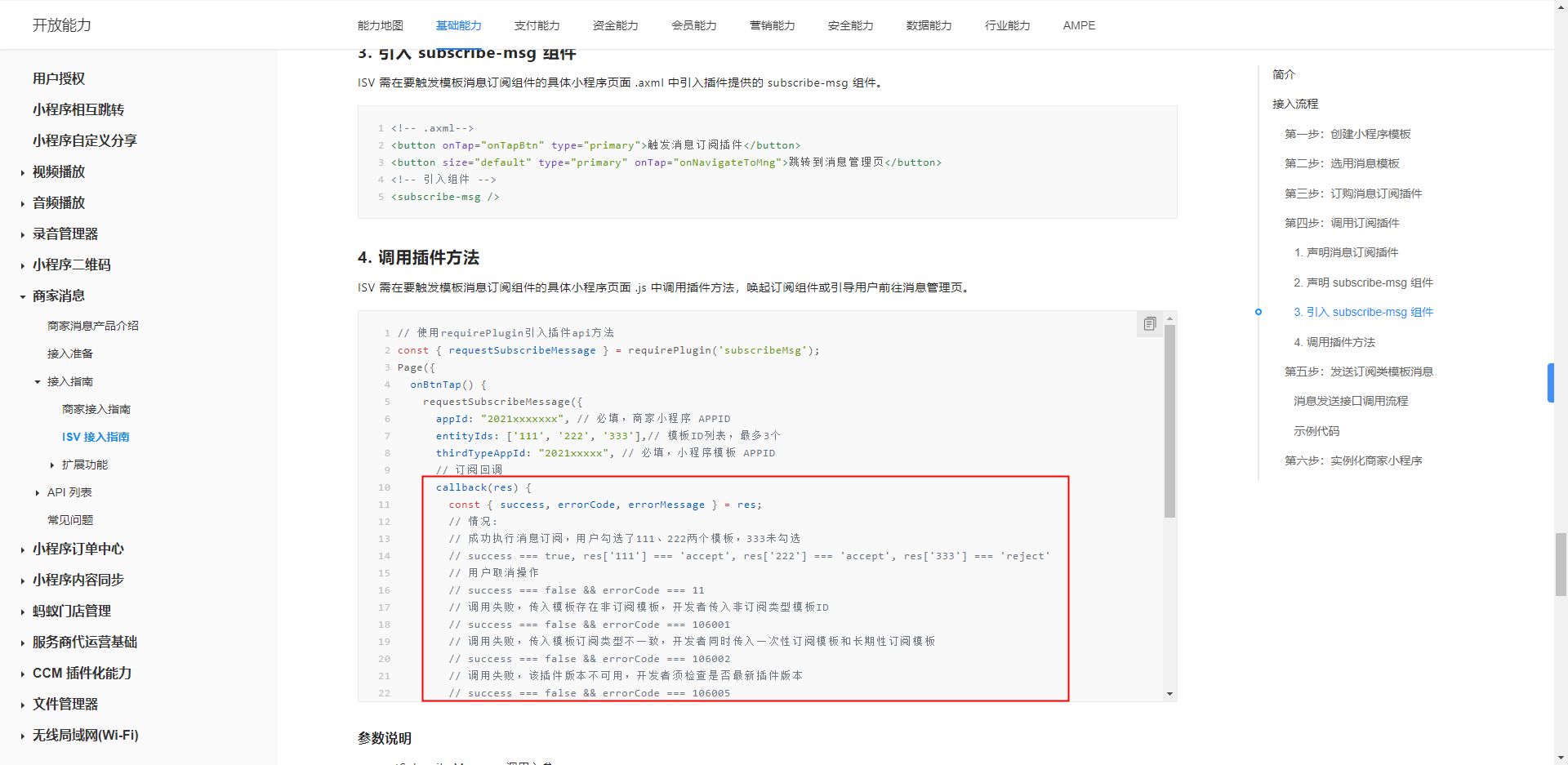Expand the 音频播放 section arrow
Screen dimensions: 1568x765
click(x=22, y=203)
